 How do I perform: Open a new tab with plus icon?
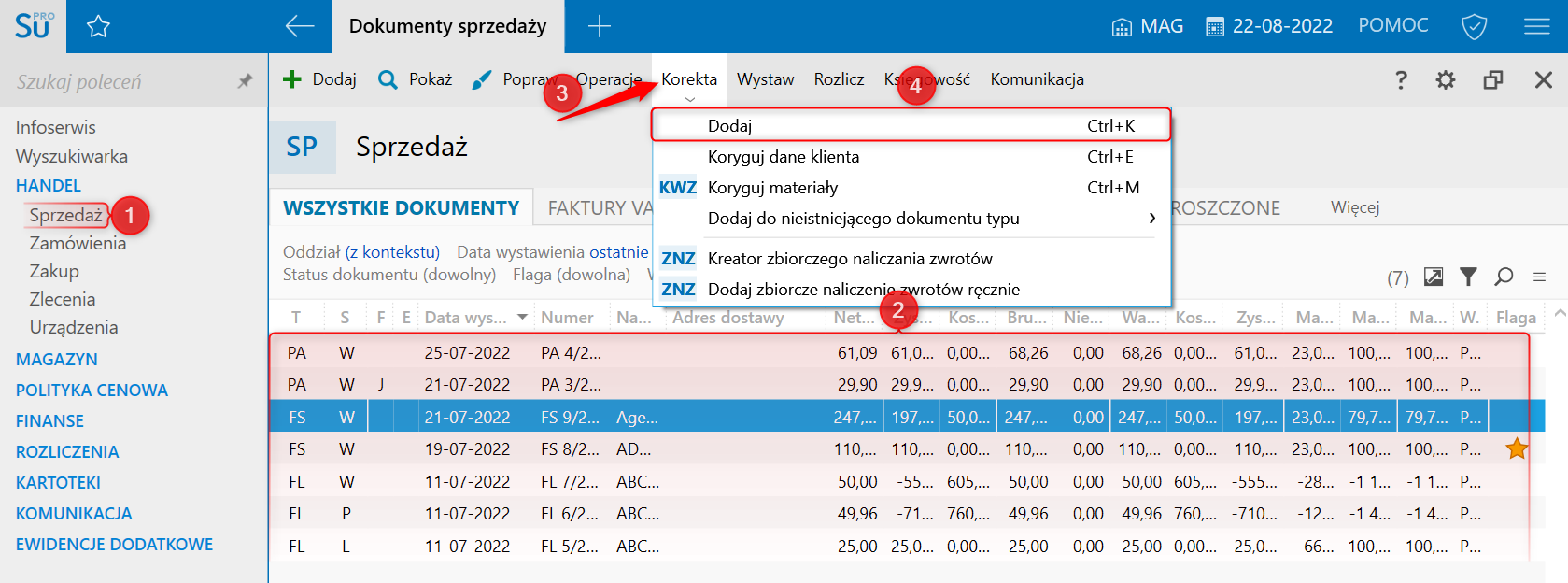point(599,26)
